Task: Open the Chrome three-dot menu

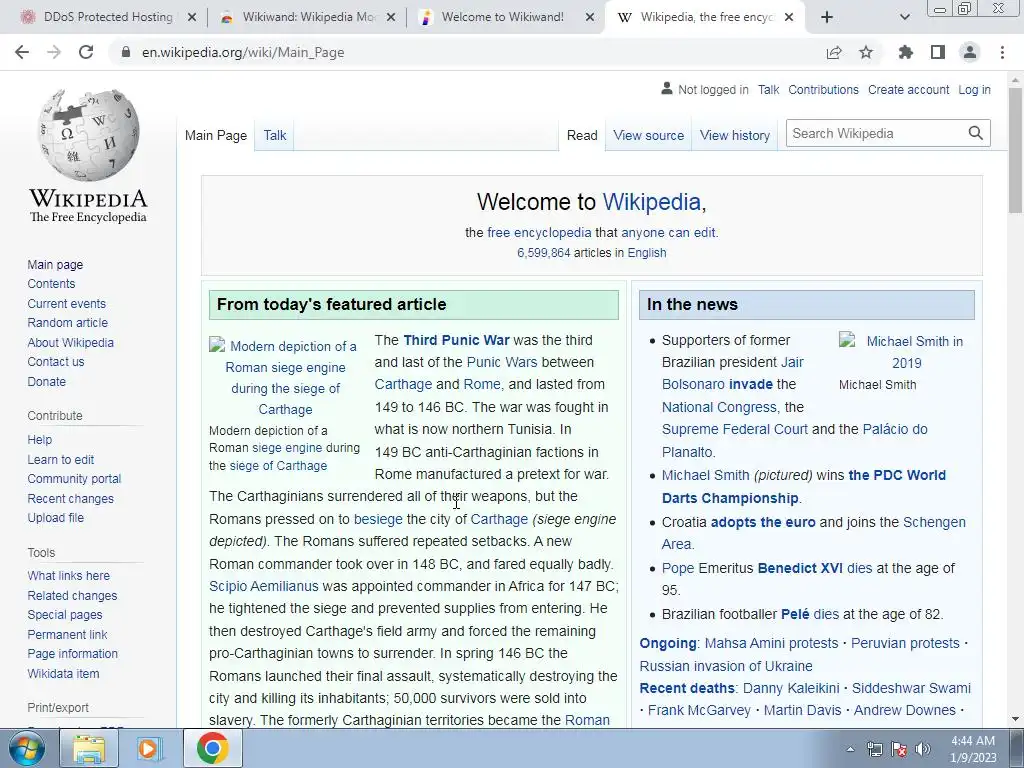Action: pyautogui.click(x=1002, y=52)
